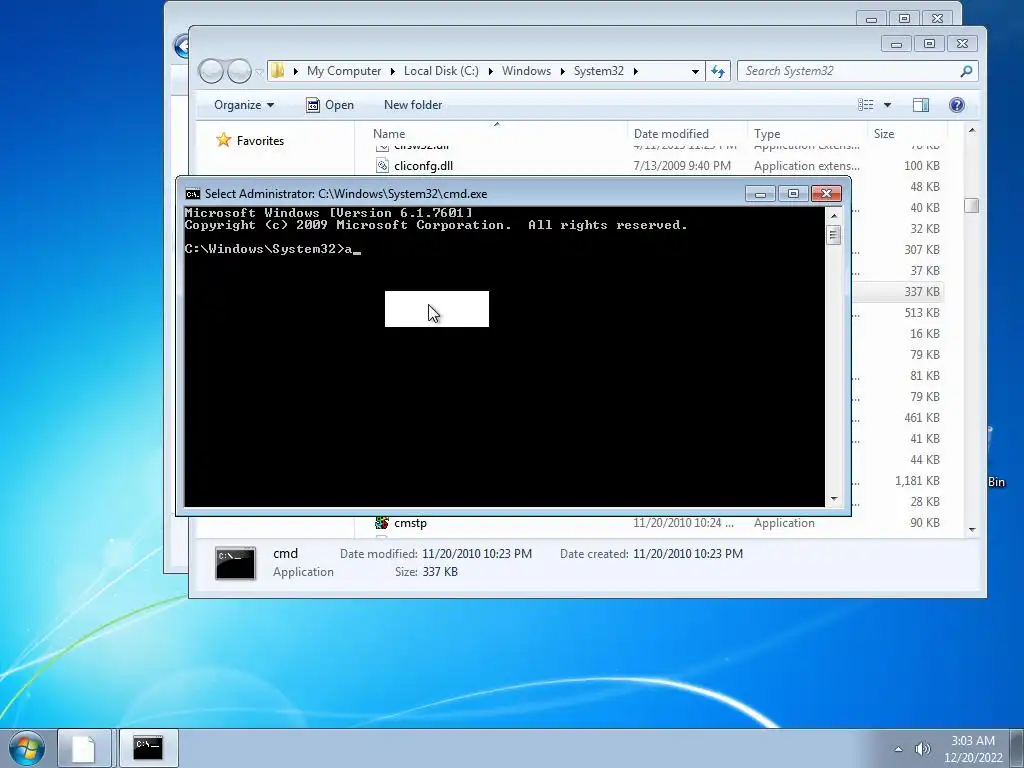Open the address bar history dropdown
The height and width of the screenshot is (768, 1024).
(x=695, y=71)
